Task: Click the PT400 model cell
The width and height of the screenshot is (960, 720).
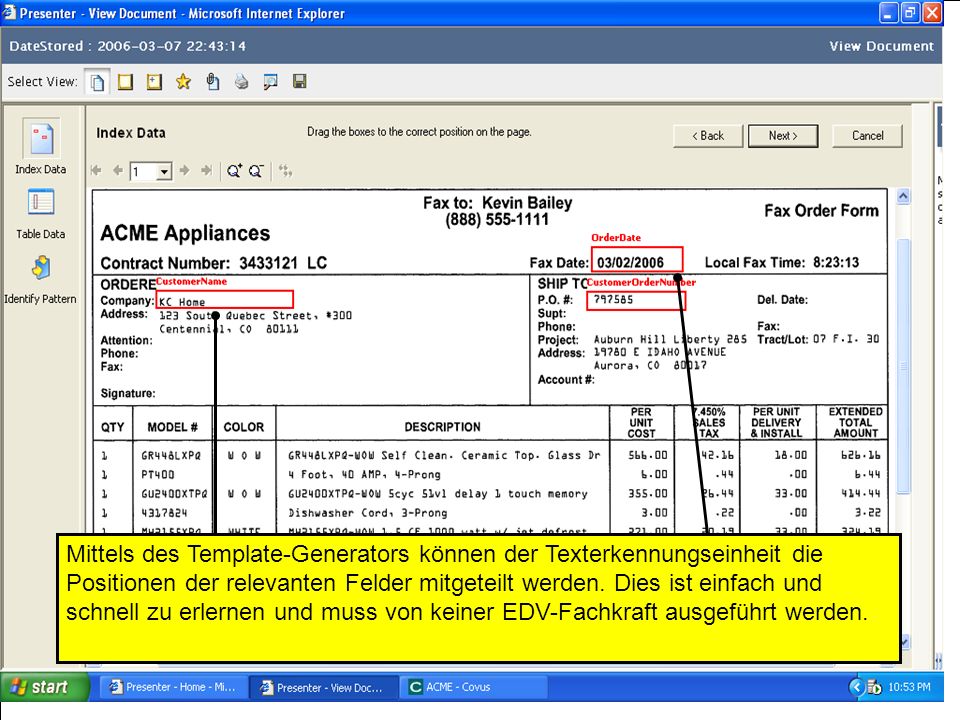Action: coord(158,474)
